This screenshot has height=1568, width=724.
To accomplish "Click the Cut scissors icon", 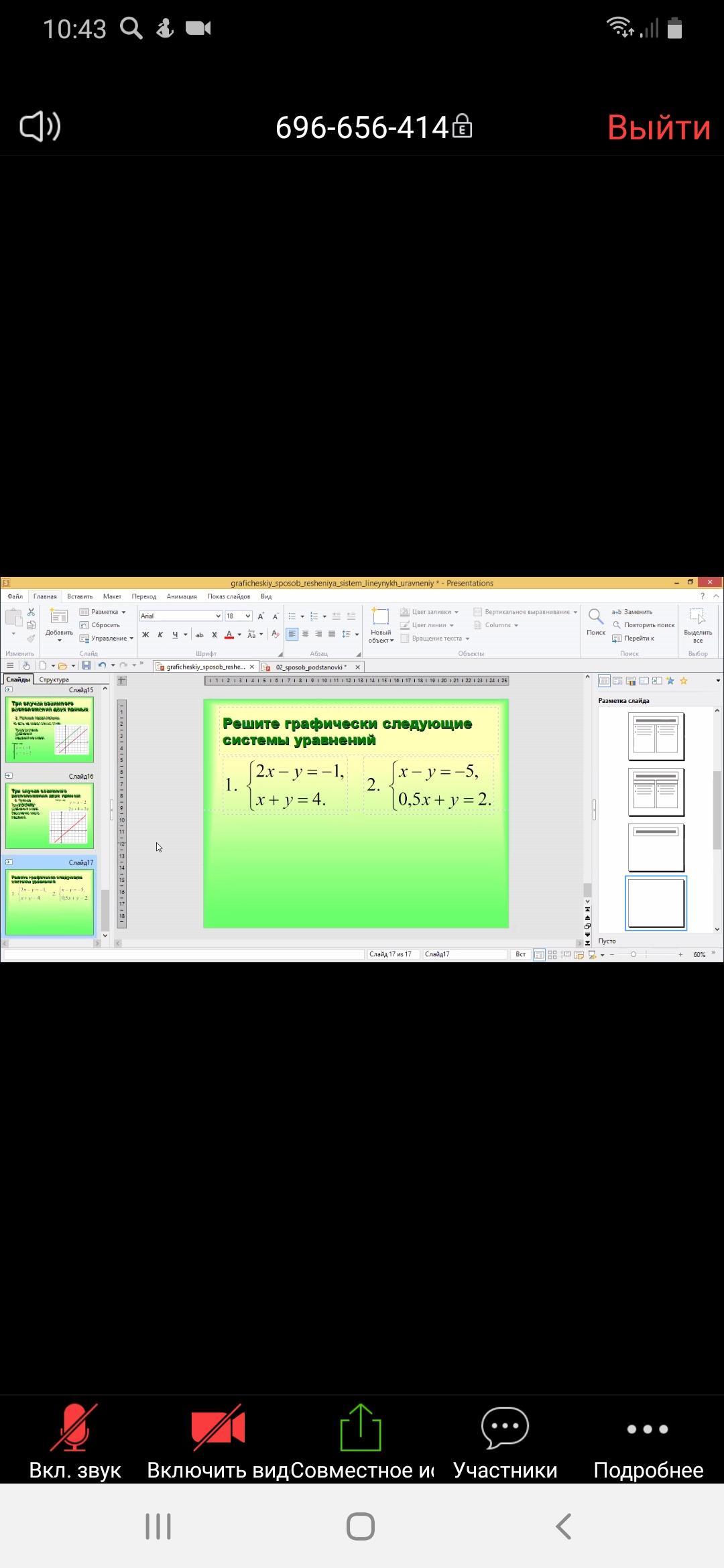I will tap(31, 612).
